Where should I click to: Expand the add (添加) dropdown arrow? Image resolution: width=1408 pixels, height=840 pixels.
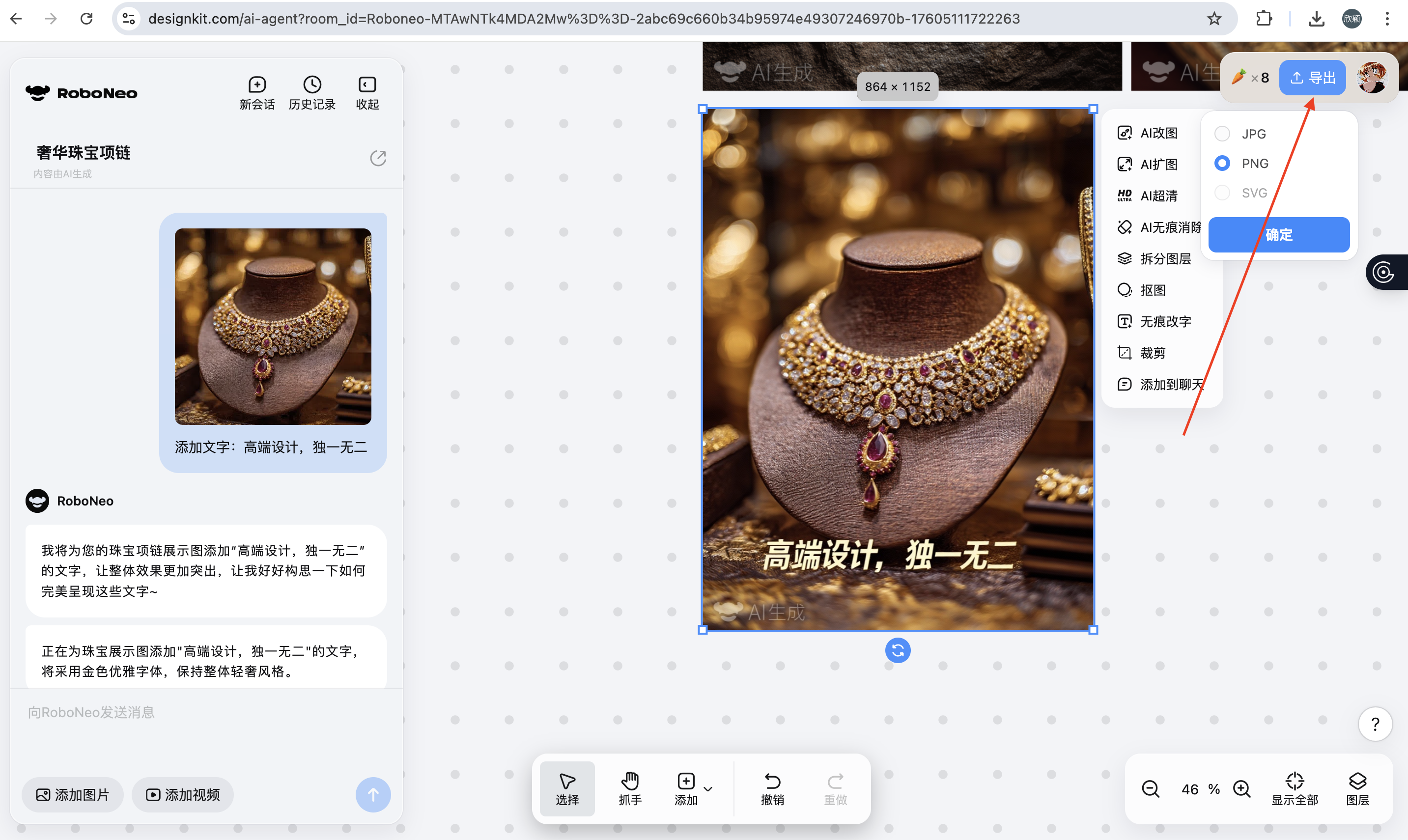click(708, 788)
